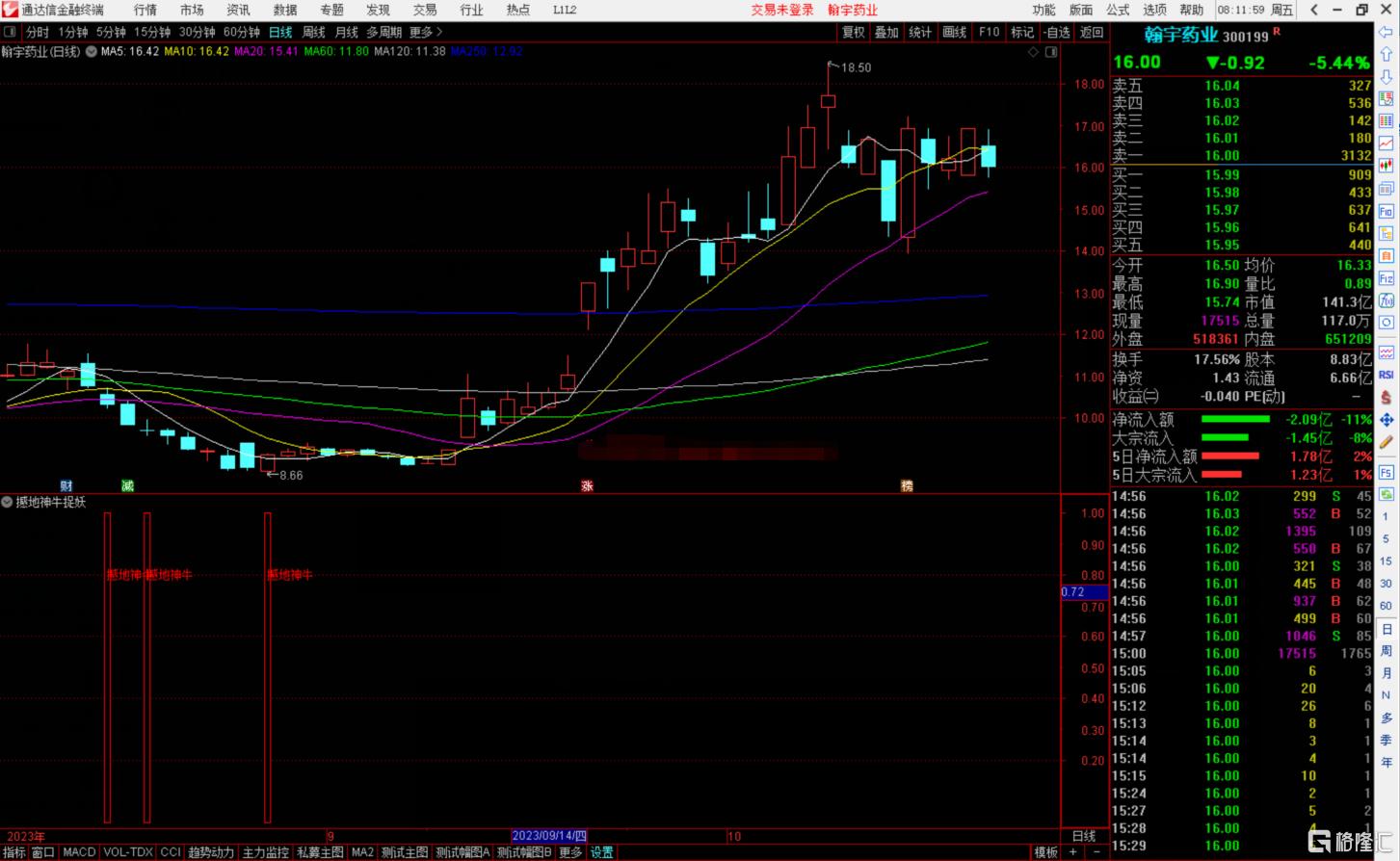Image resolution: width=1400 pixels, height=861 pixels.
Task: Click the Tongdaxin app logo icon
Action: [10, 10]
